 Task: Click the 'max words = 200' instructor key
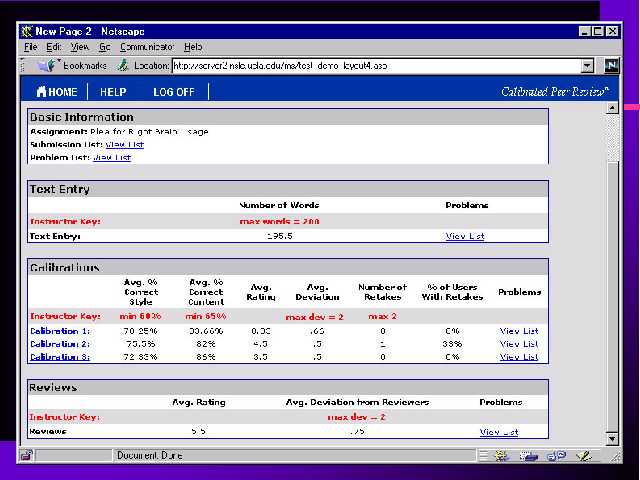280,221
